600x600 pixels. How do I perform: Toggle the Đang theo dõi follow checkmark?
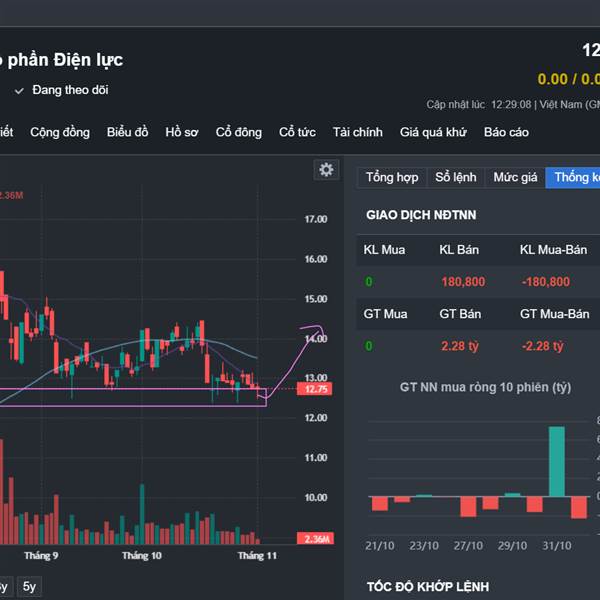coord(19,90)
